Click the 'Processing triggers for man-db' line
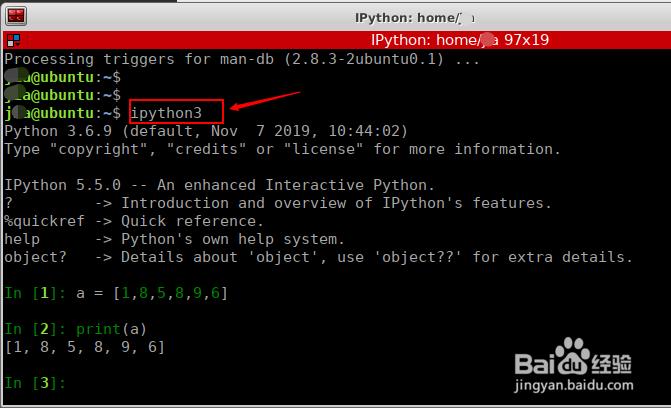The width and height of the screenshot is (671, 408). pos(242,59)
